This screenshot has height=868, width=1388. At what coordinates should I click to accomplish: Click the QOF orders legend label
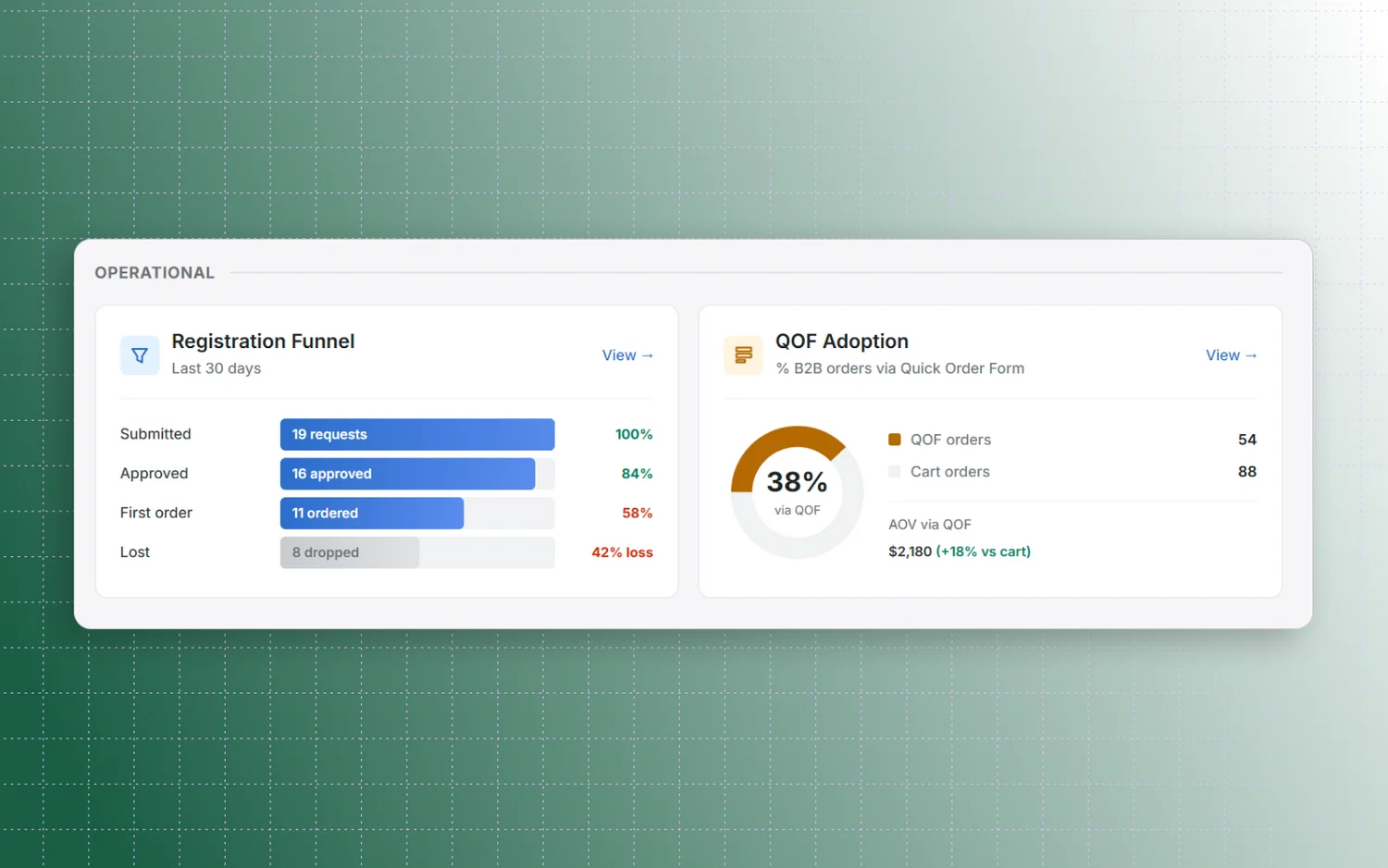click(950, 440)
